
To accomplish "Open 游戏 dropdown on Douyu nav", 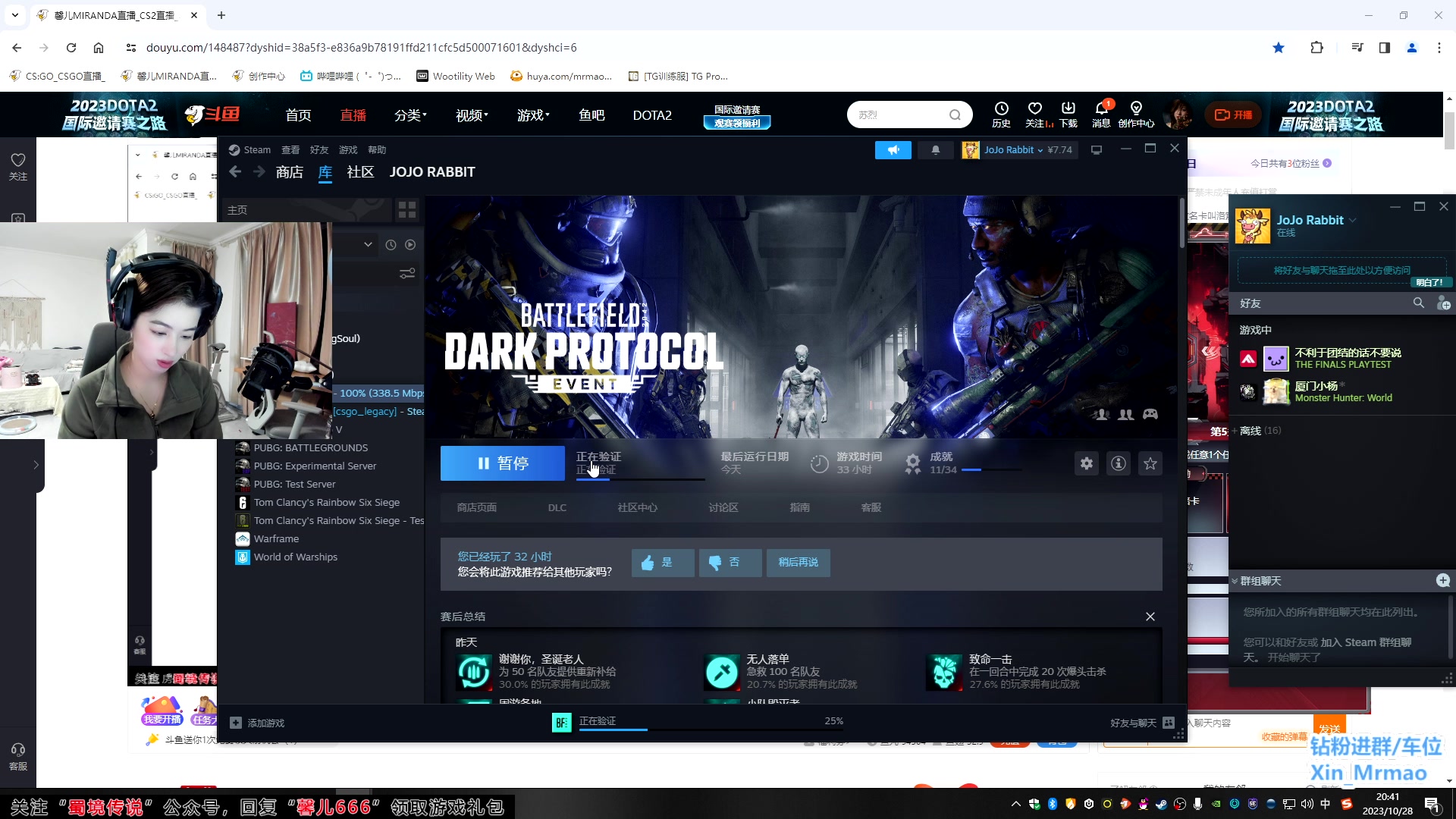I will (x=533, y=115).
